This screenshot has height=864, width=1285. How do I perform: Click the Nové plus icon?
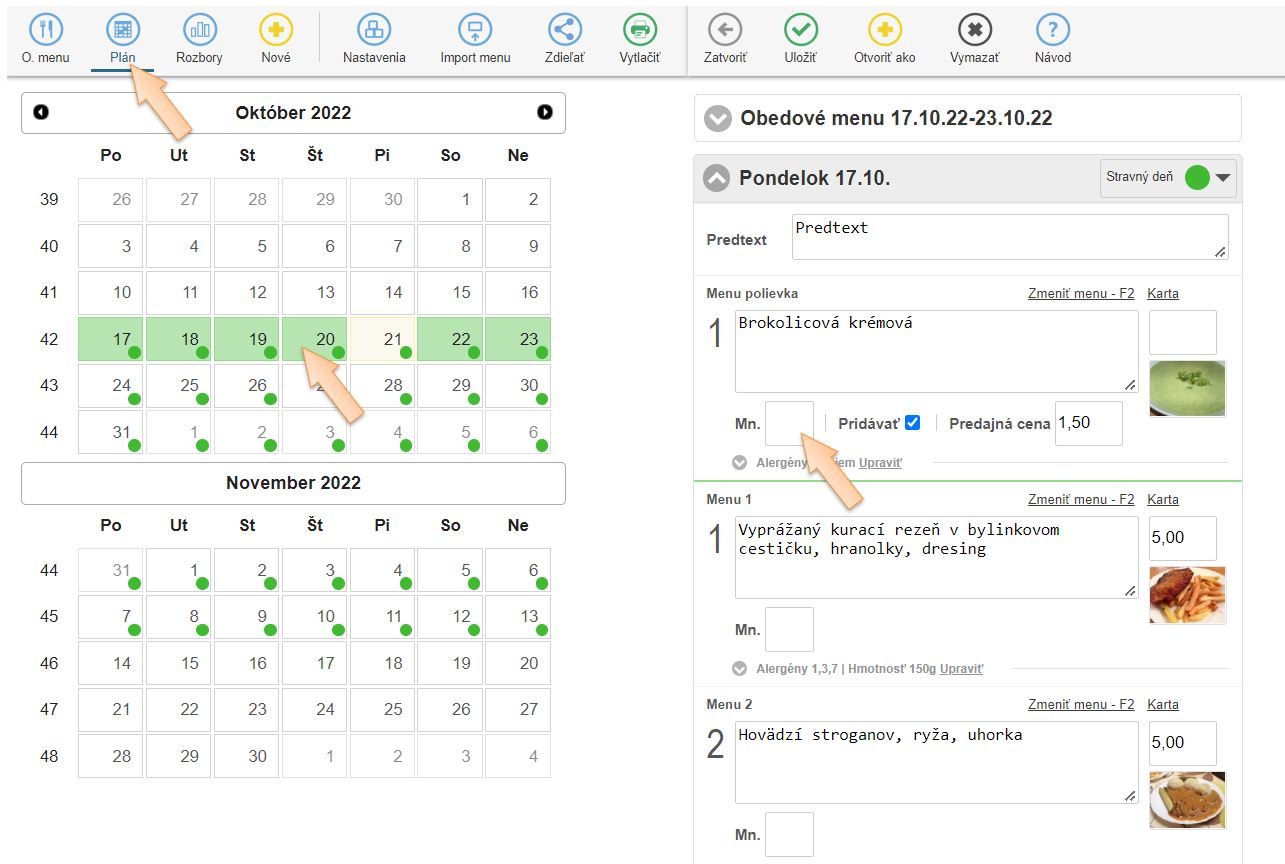[276, 32]
